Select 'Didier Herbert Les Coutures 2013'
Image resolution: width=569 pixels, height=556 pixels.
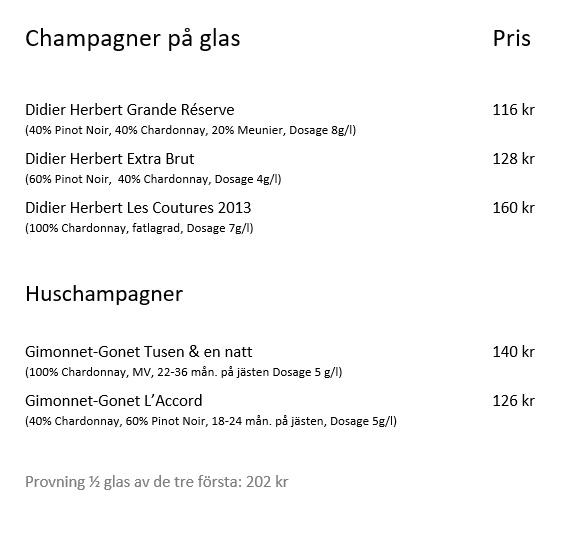click(x=138, y=208)
